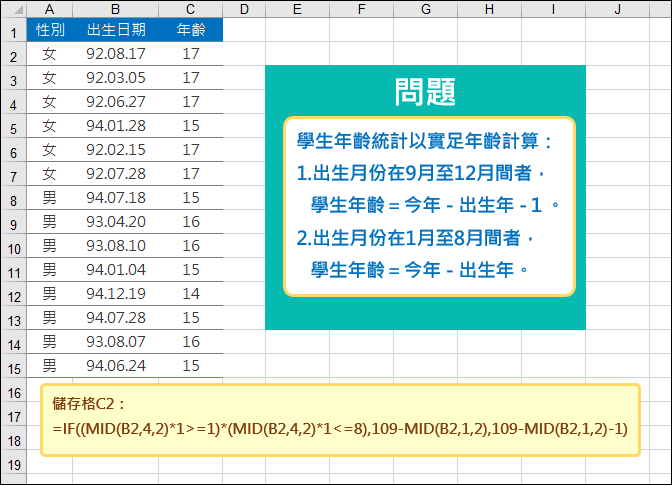Select birth date cell 93.08.10
Image resolution: width=672 pixels, height=485 pixels.
coord(115,245)
